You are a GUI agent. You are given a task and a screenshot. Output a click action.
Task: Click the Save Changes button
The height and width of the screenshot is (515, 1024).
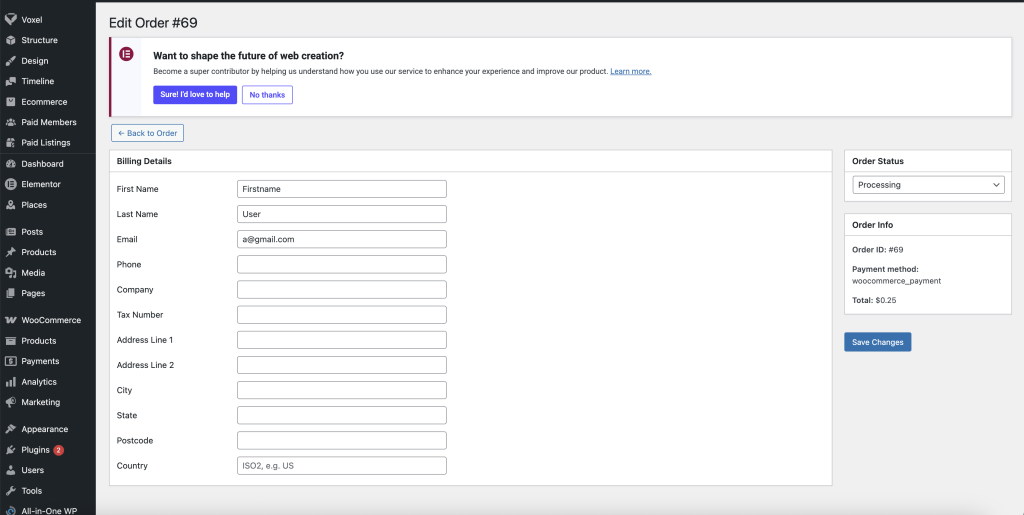tap(877, 342)
